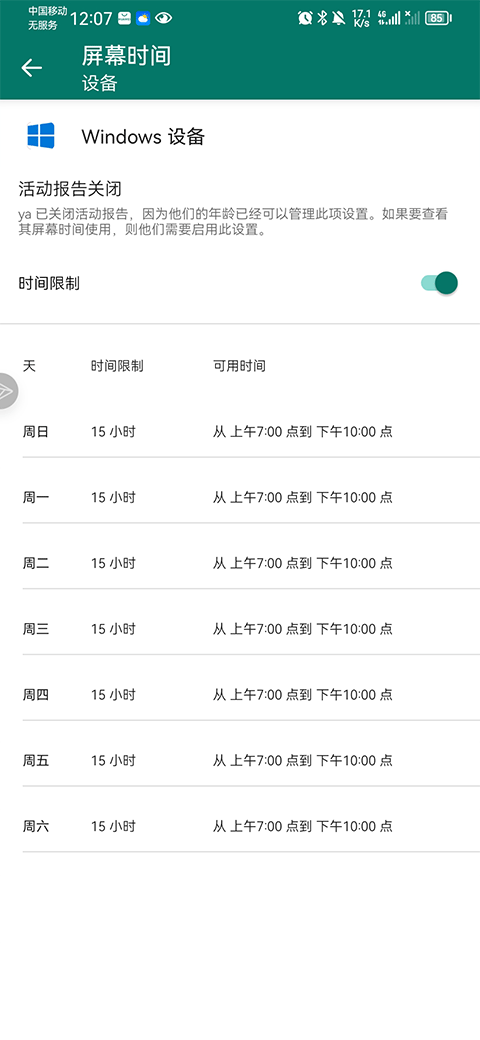Tap the floating paper plane side icon
The height and width of the screenshot is (1040, 480).
(7, 391)
